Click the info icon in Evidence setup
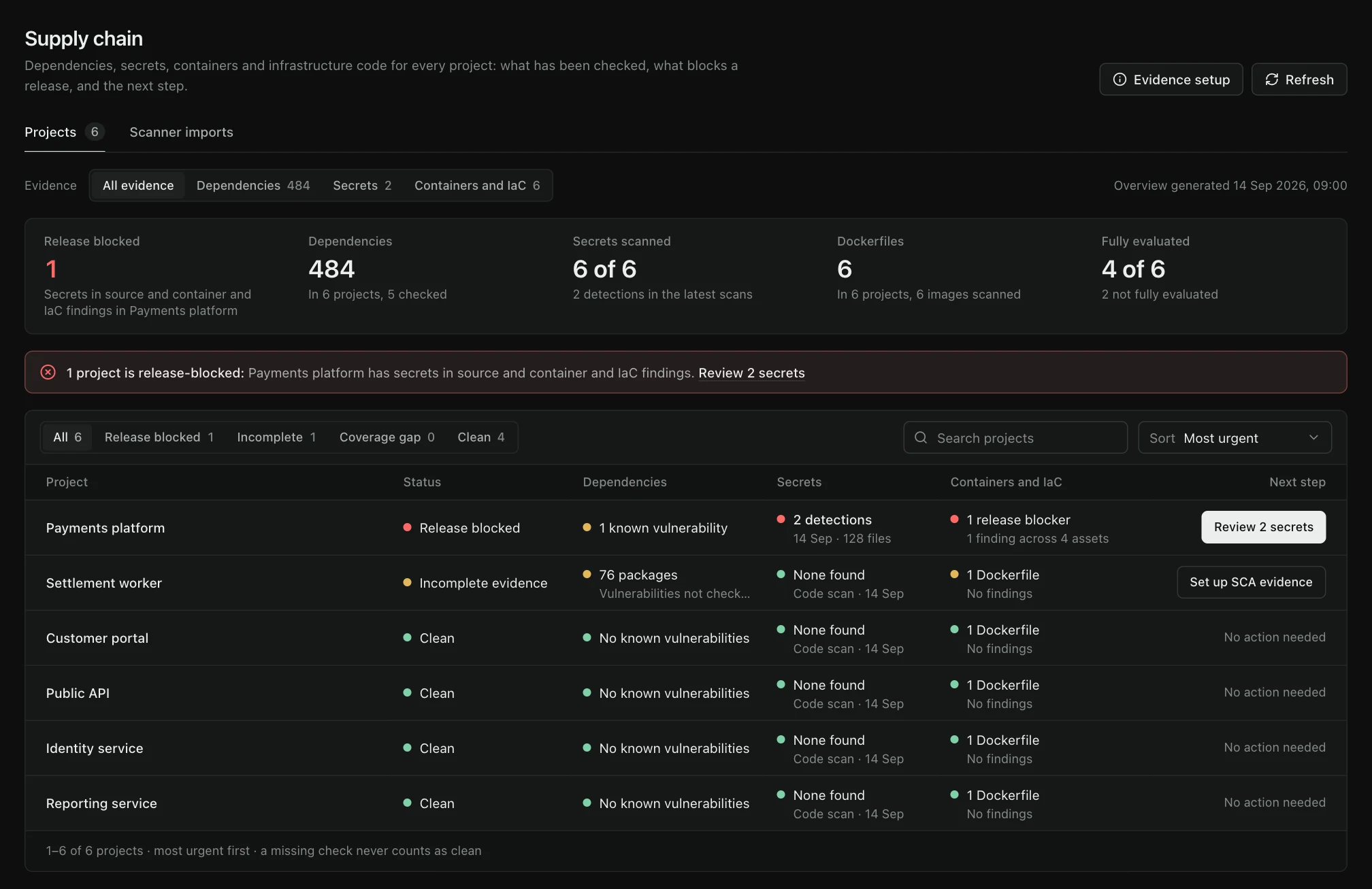Image resolution: width=1372 pixels, height=889 pixels. (x=1120, y=80)
